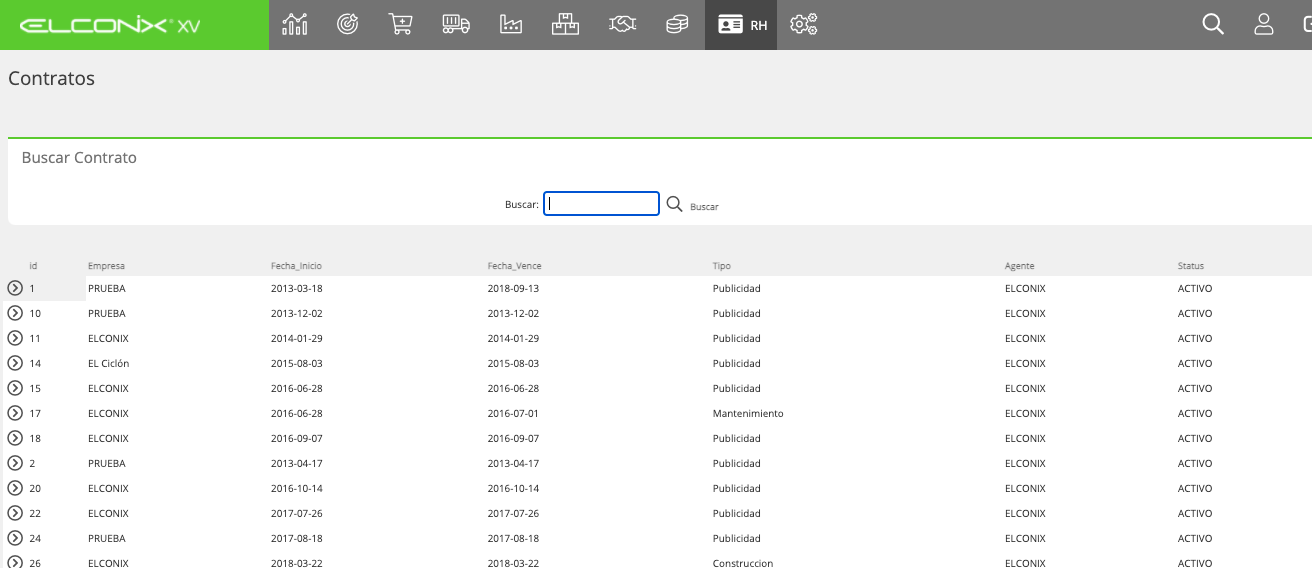Image resolution: width=1312 pixels, height=568 pixels.
Task: Click start date 2013-03-18
Action: coord(296,288)
